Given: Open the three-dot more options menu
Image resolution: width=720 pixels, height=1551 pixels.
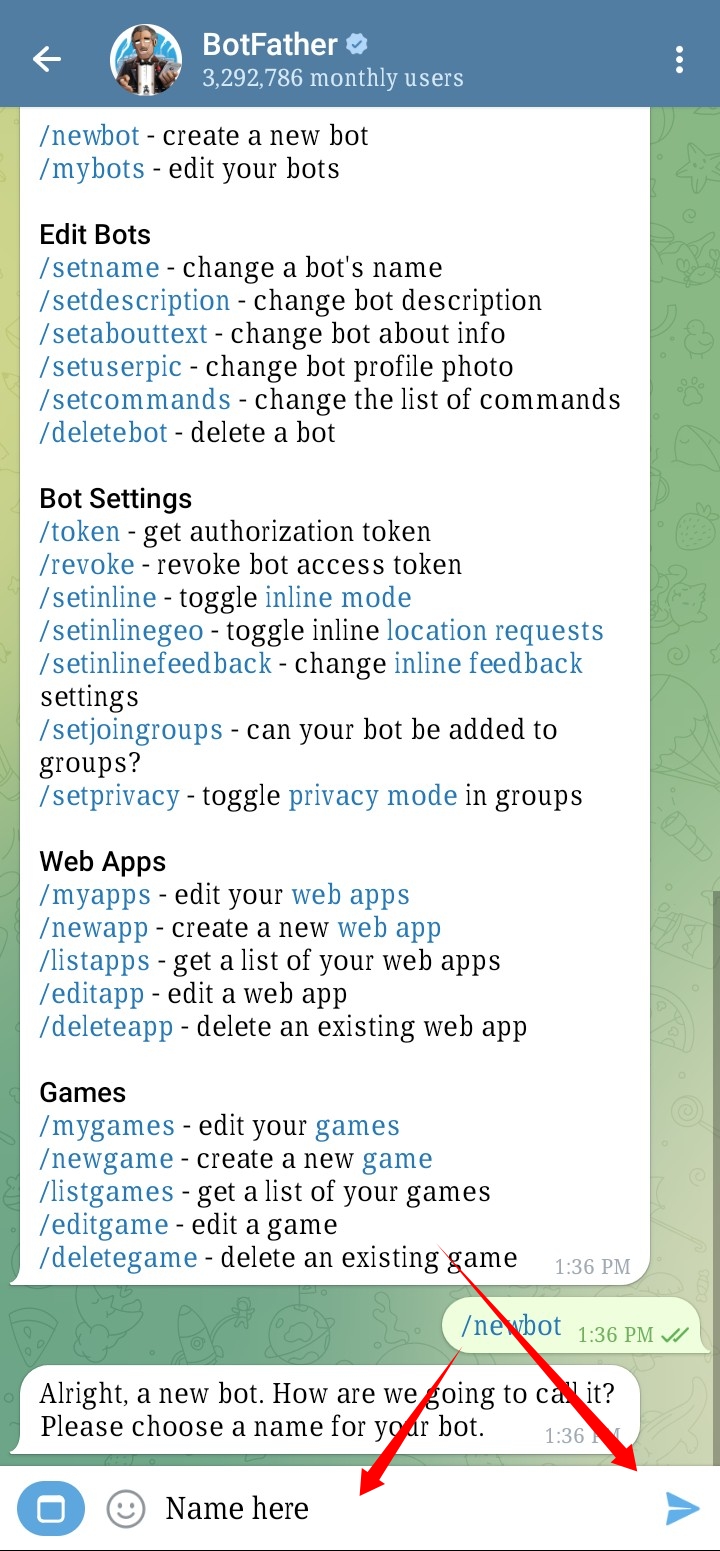Looking at the screenshot, I should point(679,60).
